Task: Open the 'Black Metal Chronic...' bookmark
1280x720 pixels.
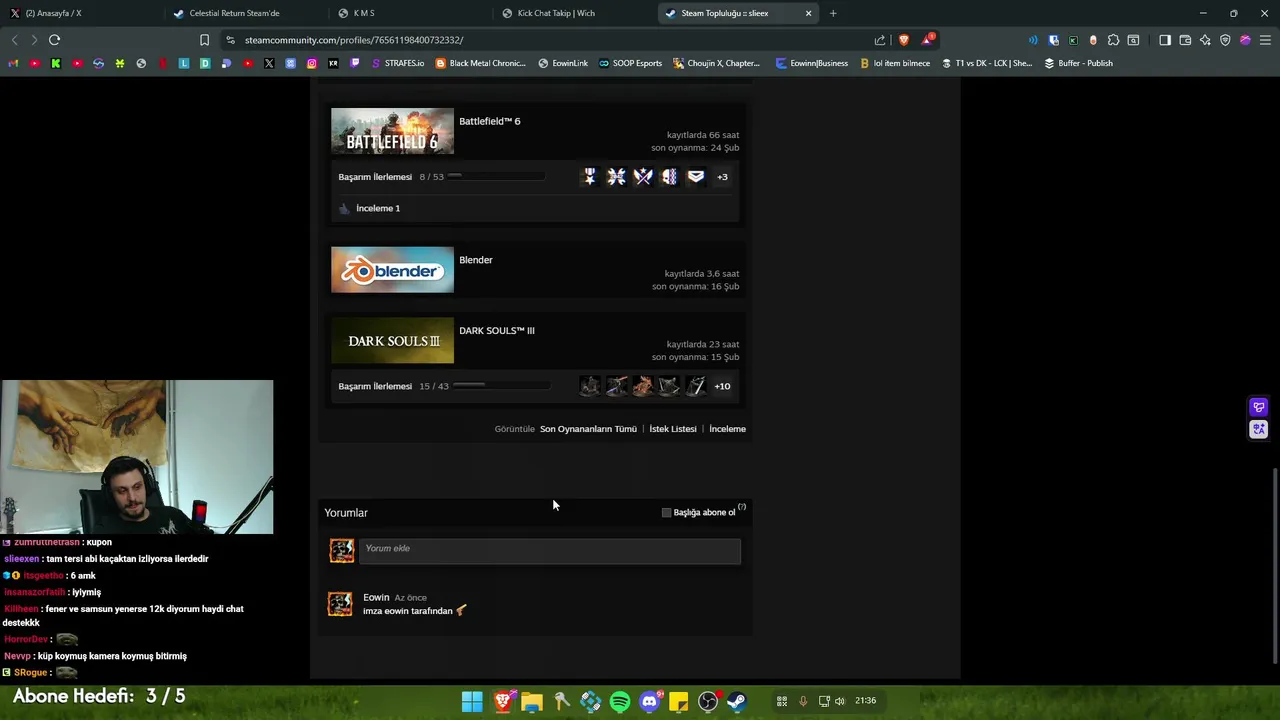Action: 480,63
